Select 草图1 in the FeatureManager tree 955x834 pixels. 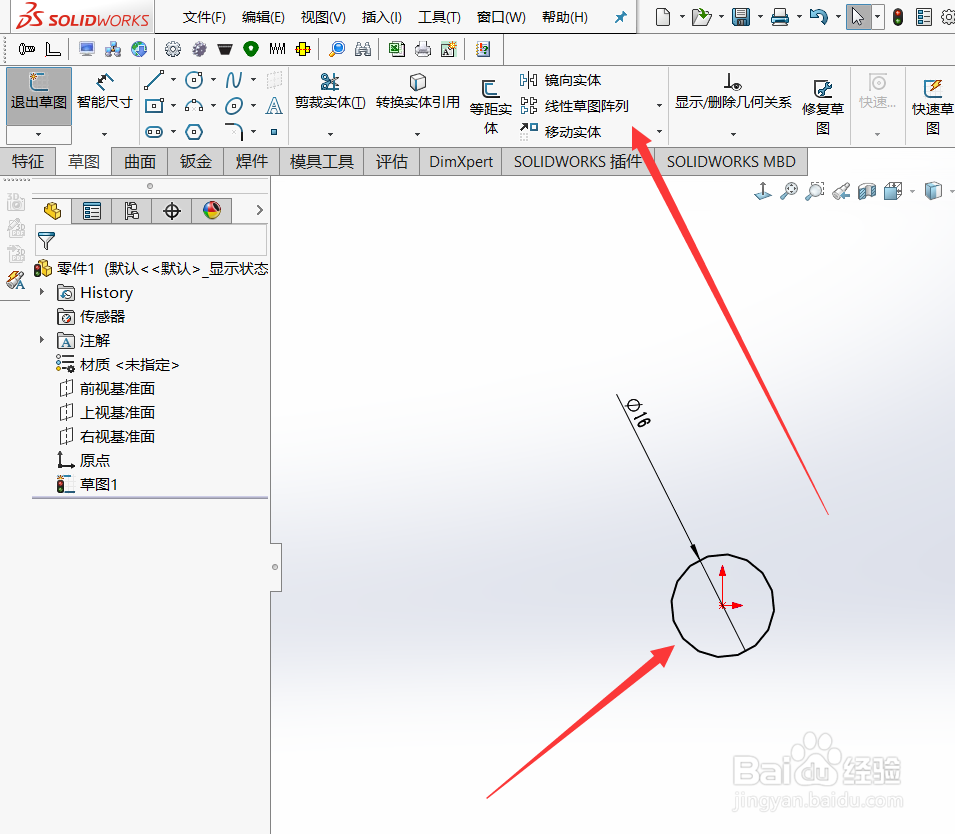96,483
